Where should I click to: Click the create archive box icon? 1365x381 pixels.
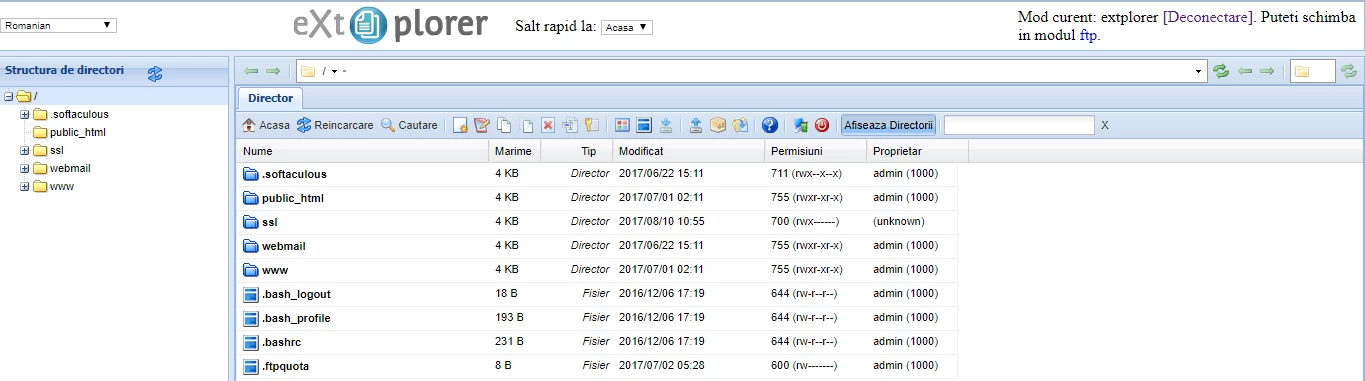(x=718, y=125)
